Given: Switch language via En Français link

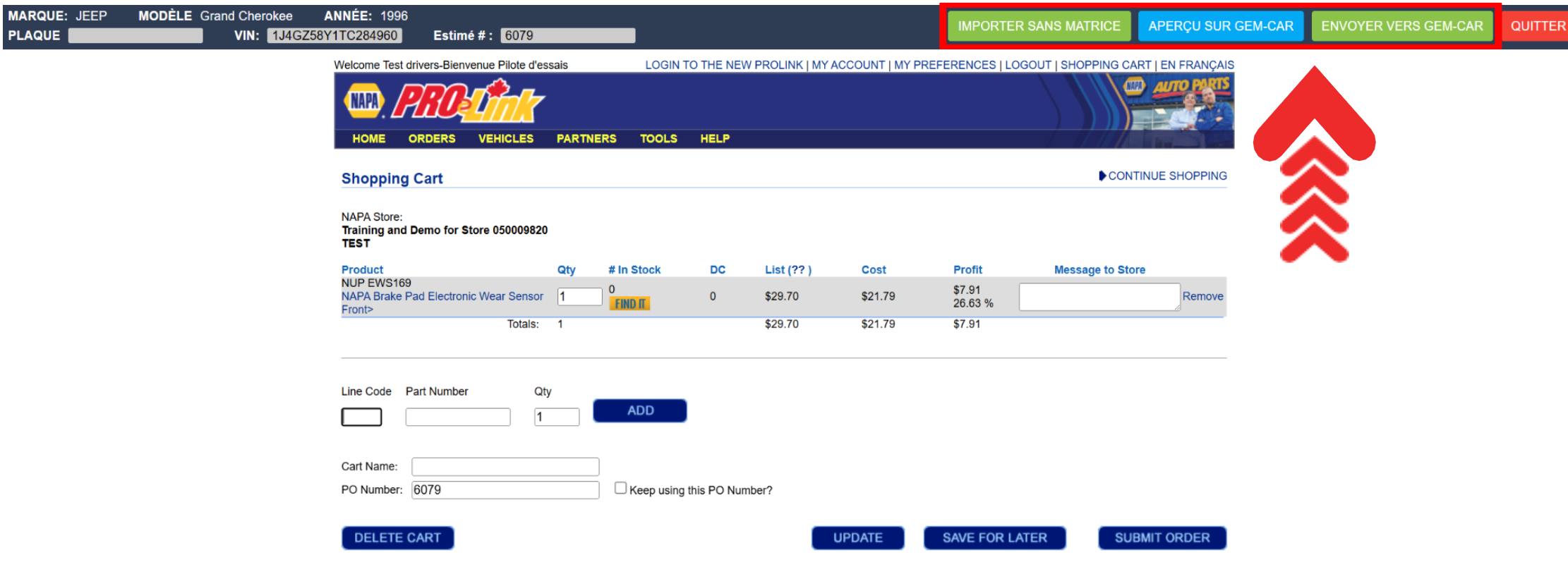Looking at the screenshot, I should pyautogui.click(x=1197, y=65).
